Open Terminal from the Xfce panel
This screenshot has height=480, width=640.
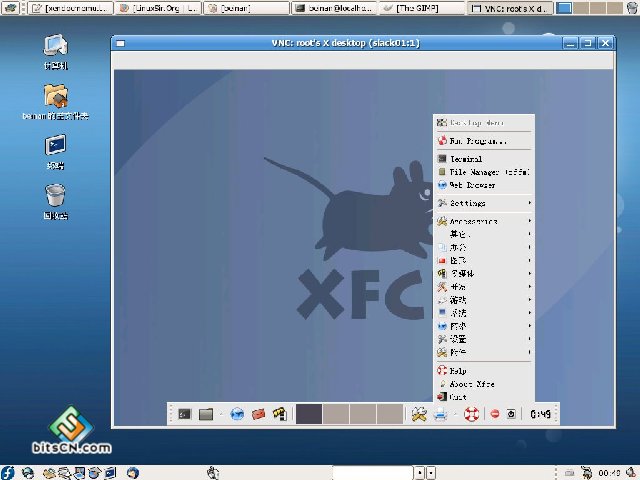tap(184, 414)
